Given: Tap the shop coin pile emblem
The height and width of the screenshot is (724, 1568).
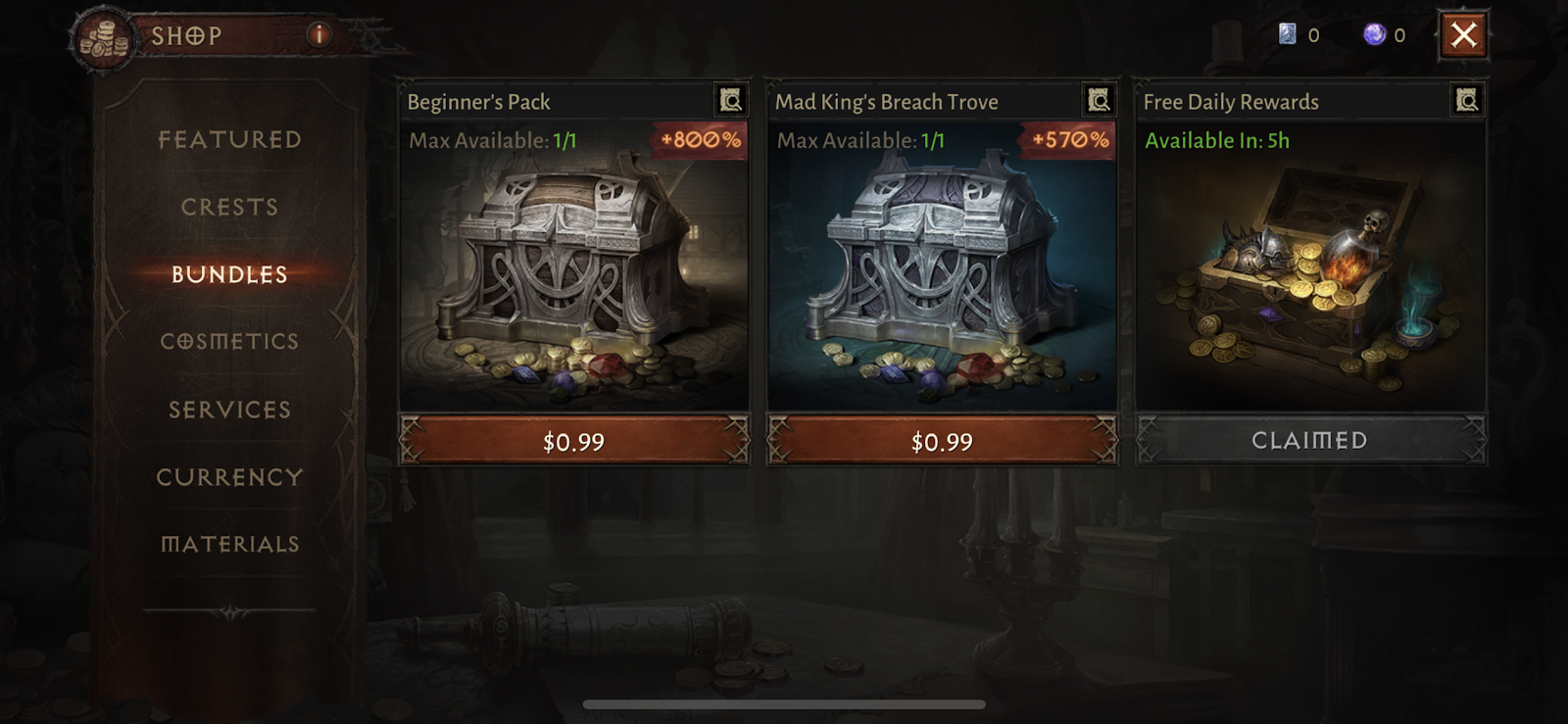Looking at the screenshot, I should pos(104,40).
